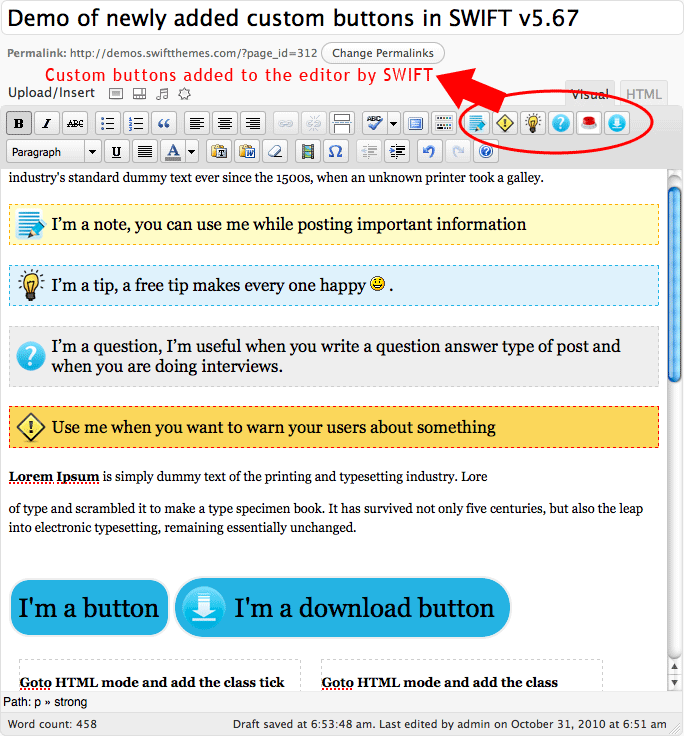Click the orange warning box text
This screenshot has width=684, height=736.
point(273,427)
